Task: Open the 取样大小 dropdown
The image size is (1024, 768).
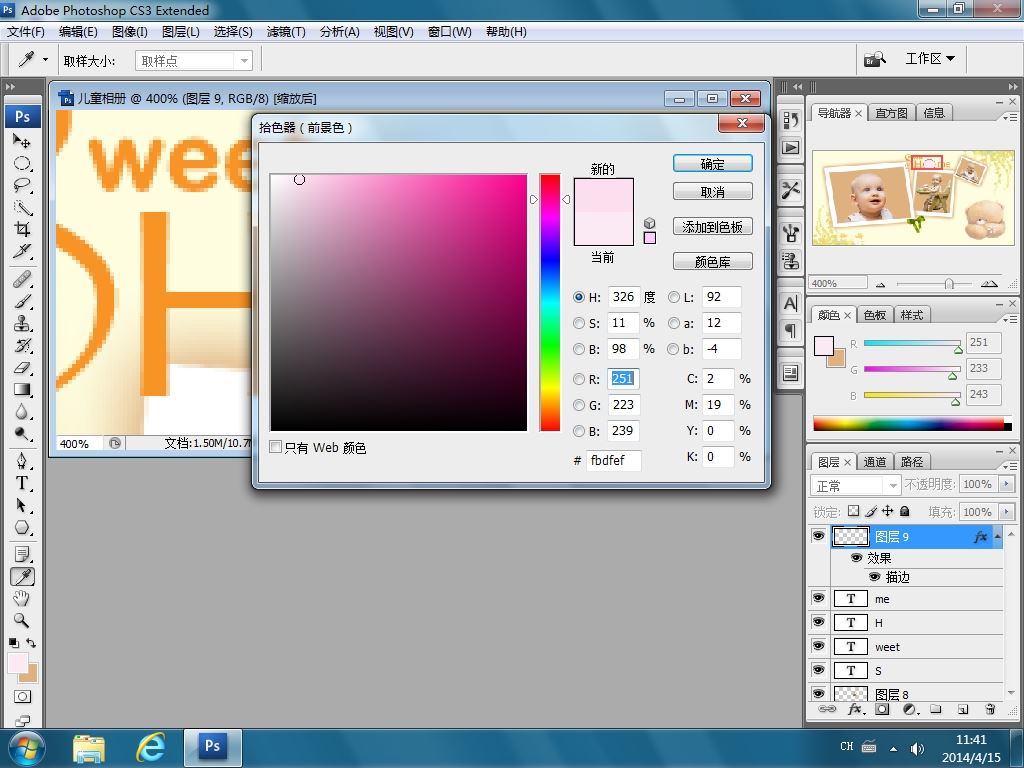Action: [x=194, y=61]
